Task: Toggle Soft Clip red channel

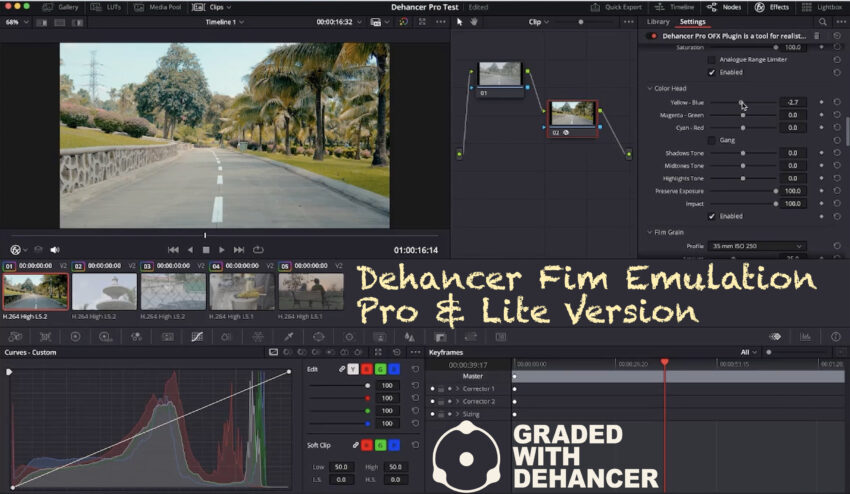Action: pyautogui.click(x=366, y=445)
